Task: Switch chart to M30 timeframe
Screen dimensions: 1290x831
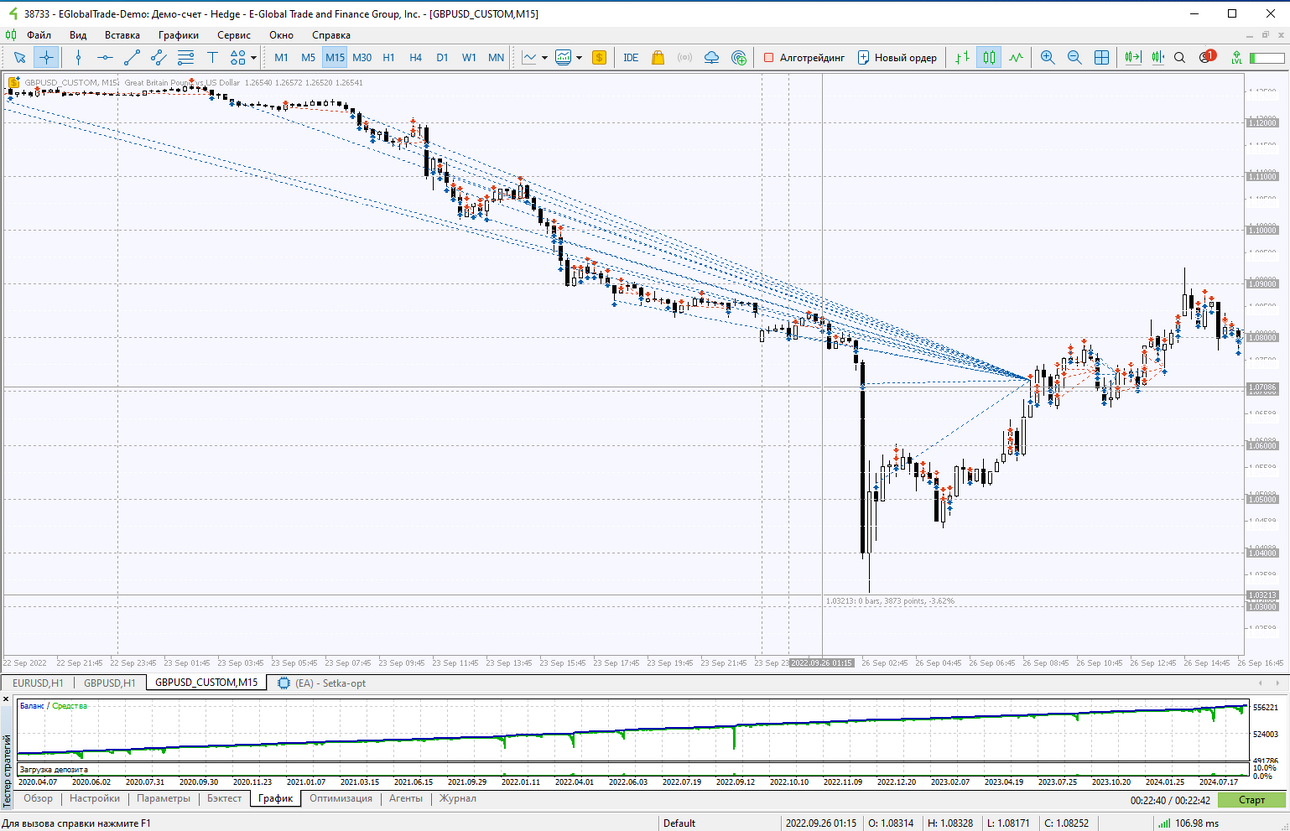Action: pyautogui.click(x=362, y=57)
